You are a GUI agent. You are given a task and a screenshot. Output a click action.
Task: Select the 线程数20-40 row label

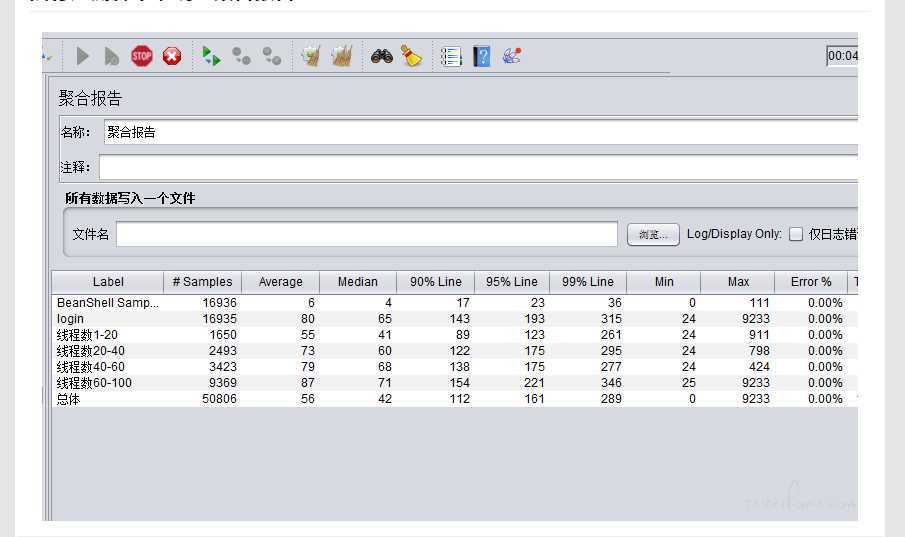pyautogui.click(x=91, y=351)
